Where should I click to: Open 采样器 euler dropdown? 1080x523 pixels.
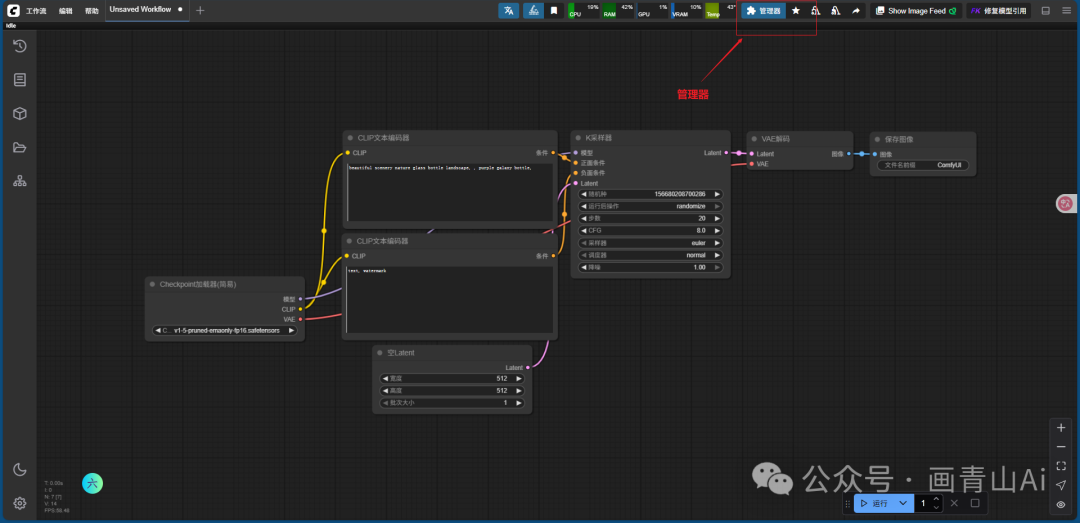pyautogui.click(x=652, y=243)
